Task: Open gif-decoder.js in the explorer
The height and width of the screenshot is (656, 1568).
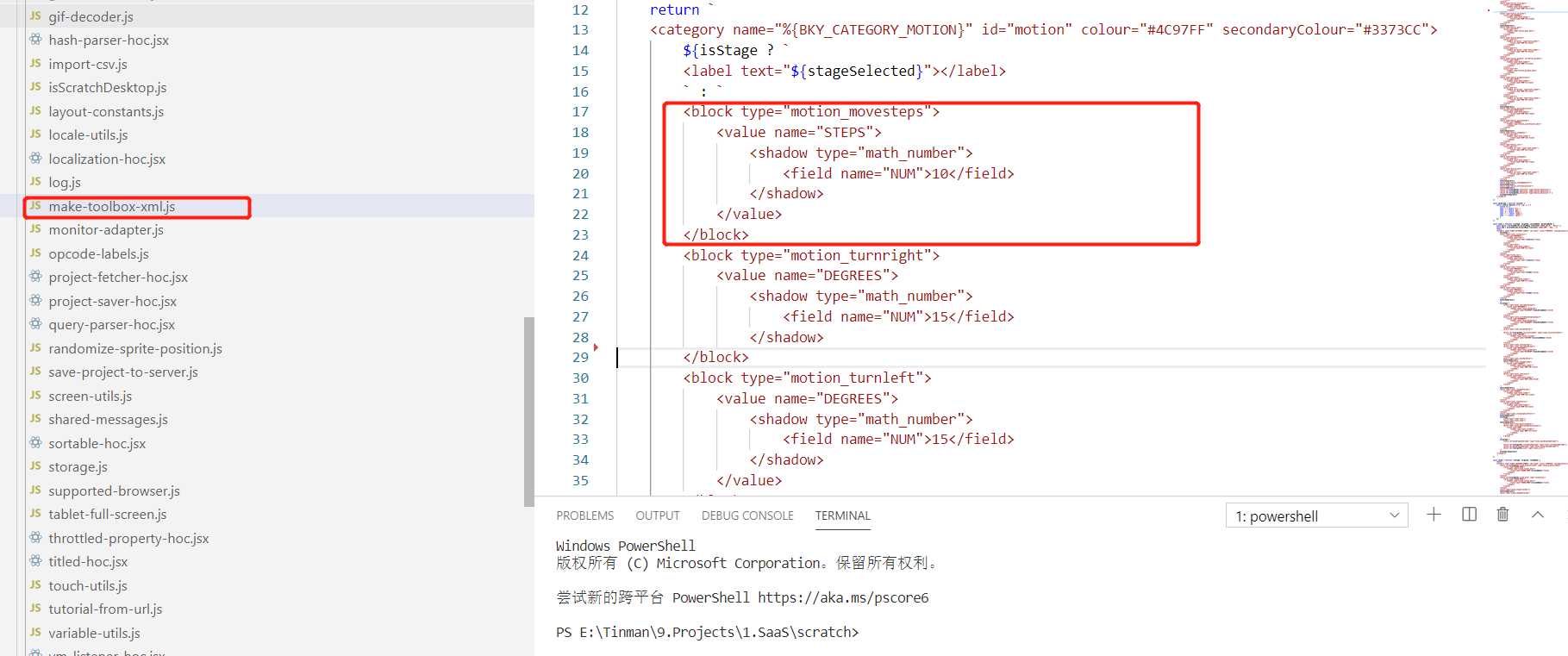Action: (x=91, y=16)
